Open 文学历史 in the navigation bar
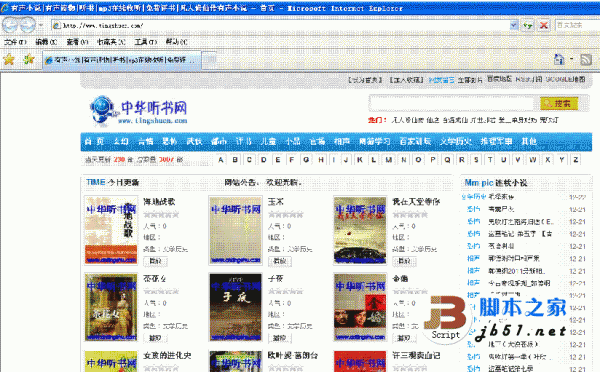Viewport: 600px width, 372px height. click(456, 141)
